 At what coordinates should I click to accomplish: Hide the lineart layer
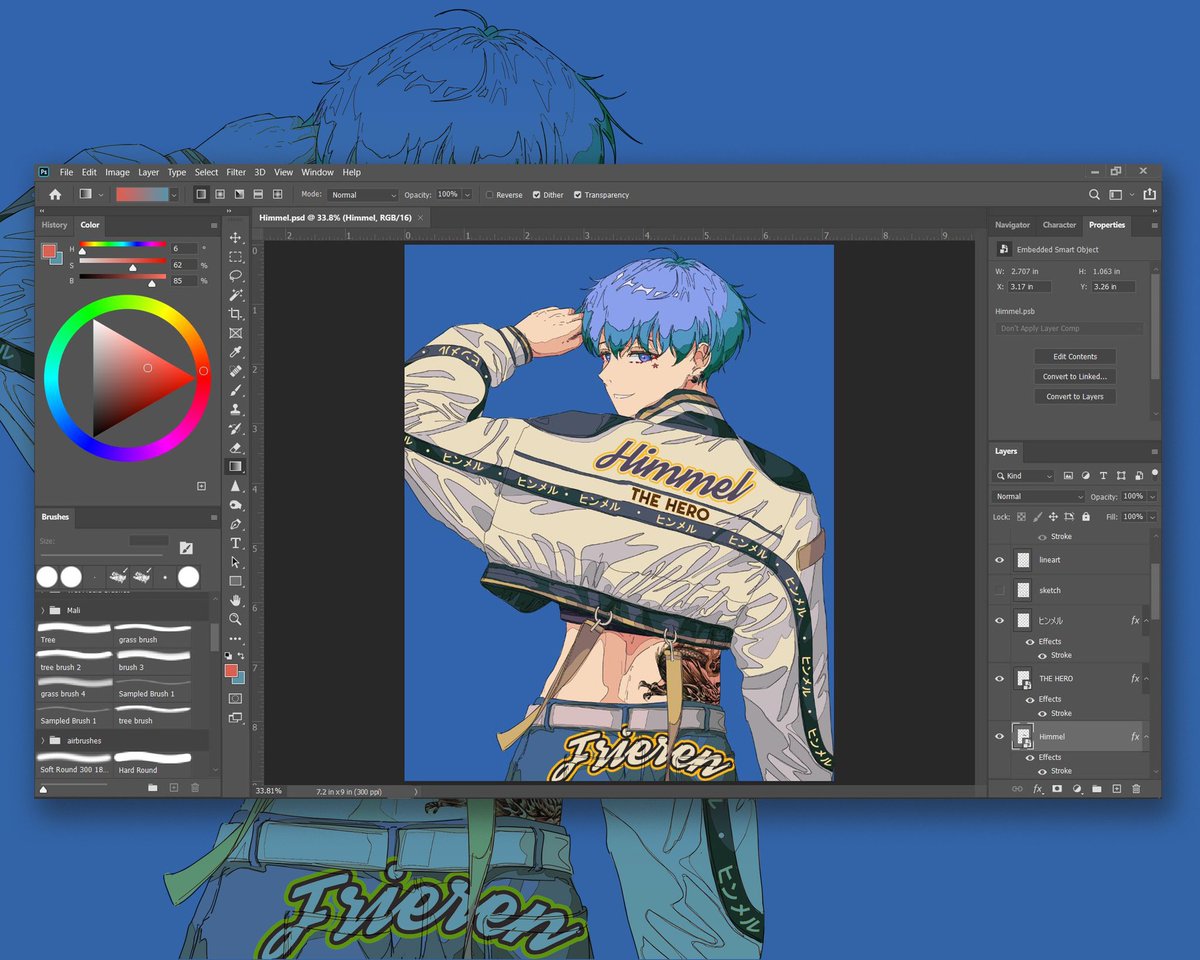pos(999,561)
